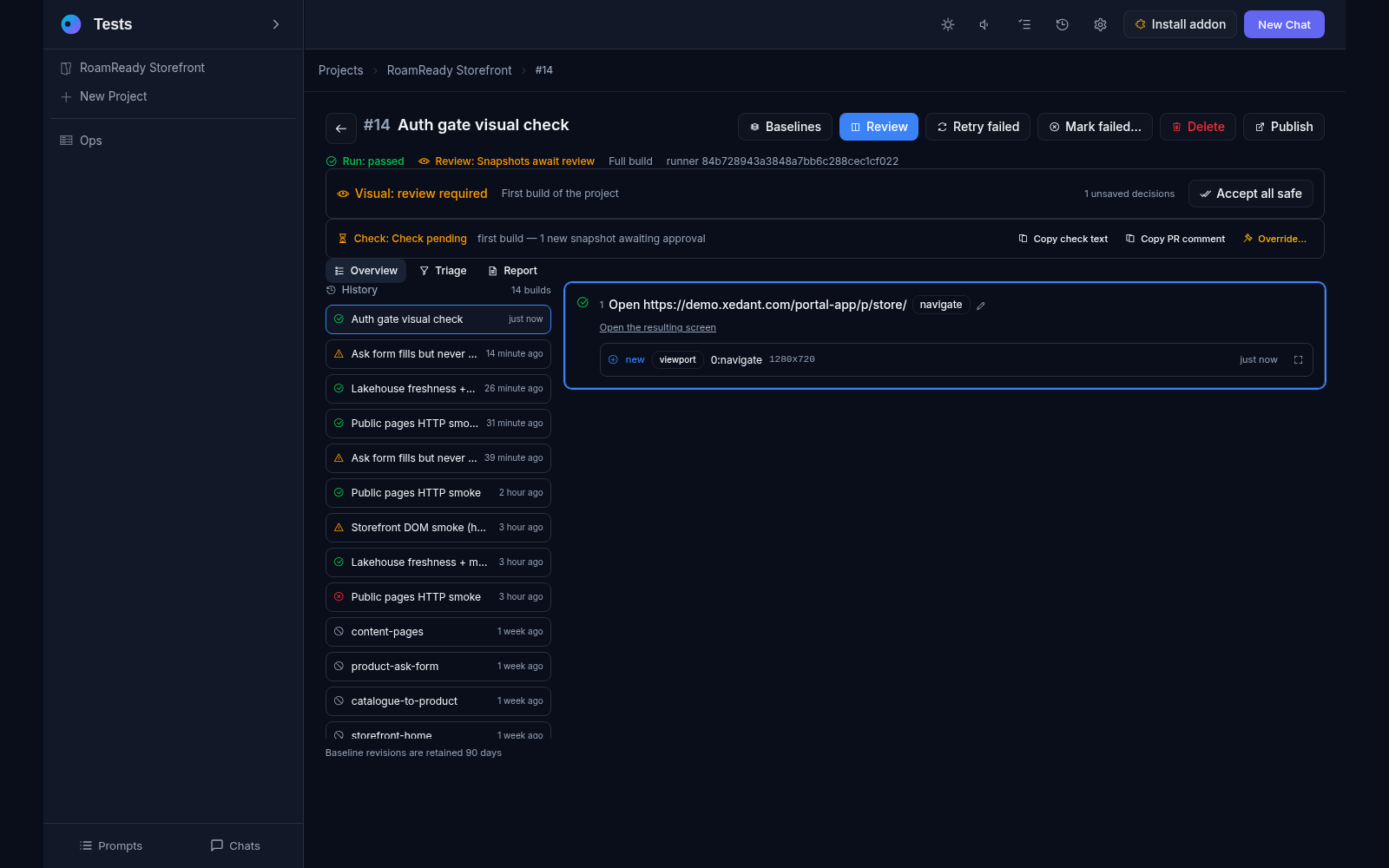Select Public pages HTTP build 31 minutes ago
Viewport: 1389px width, 868px height.
(x=438, y=424)
